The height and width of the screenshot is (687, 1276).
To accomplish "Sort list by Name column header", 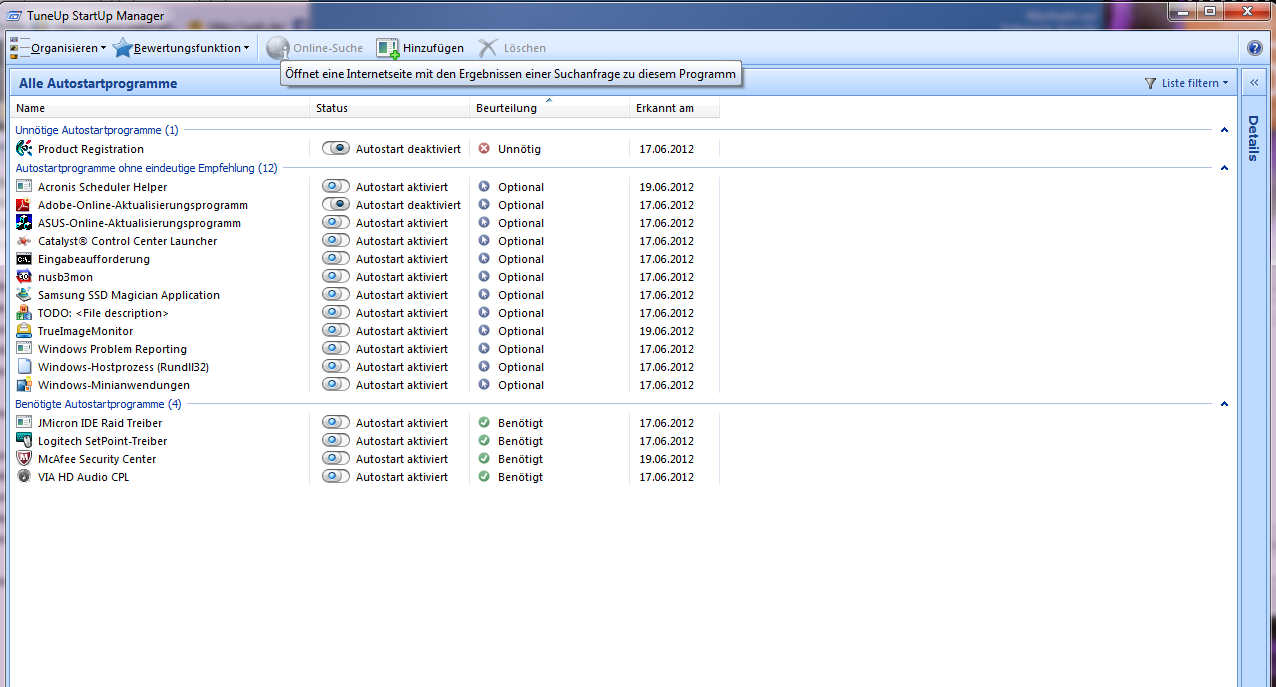I will [x=160, y=108].
